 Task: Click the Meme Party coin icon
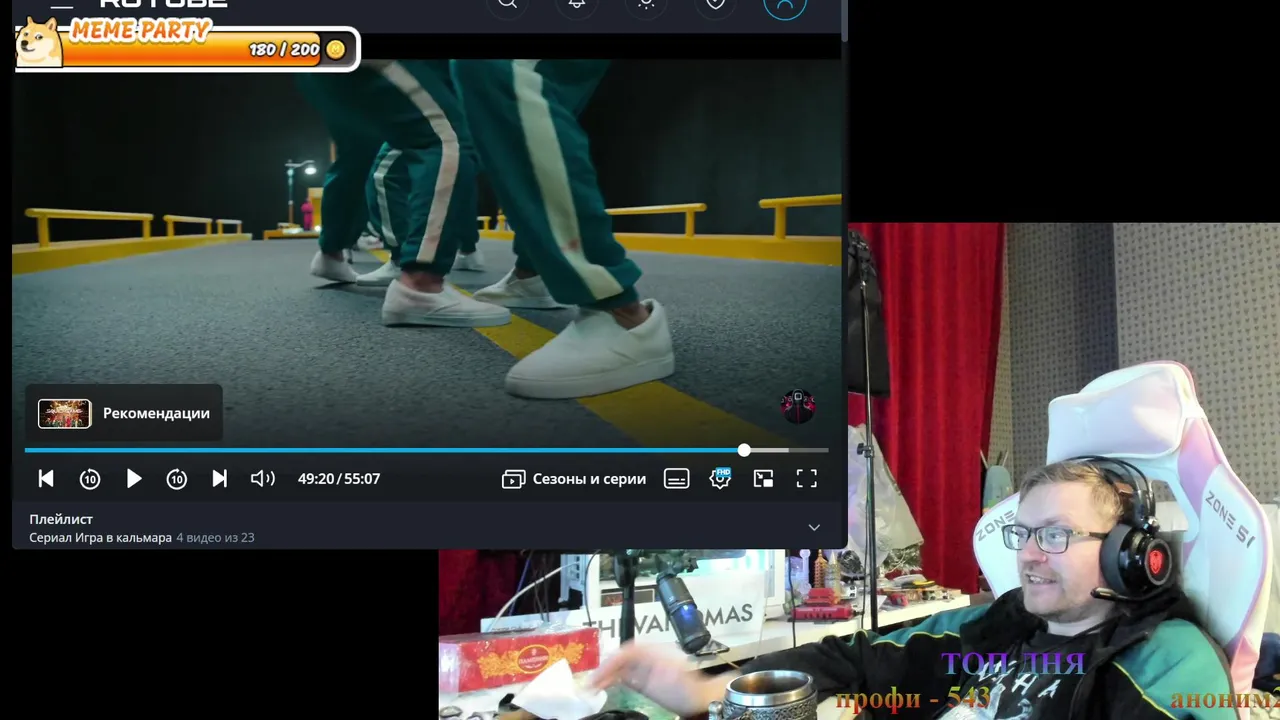(336, 49)
